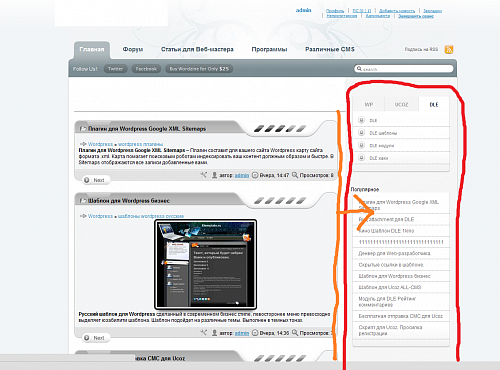Click views magnifier icon in Wordpress бизнес footer
The height and width of the screenshot is (370, 500).
coord(295,333)
